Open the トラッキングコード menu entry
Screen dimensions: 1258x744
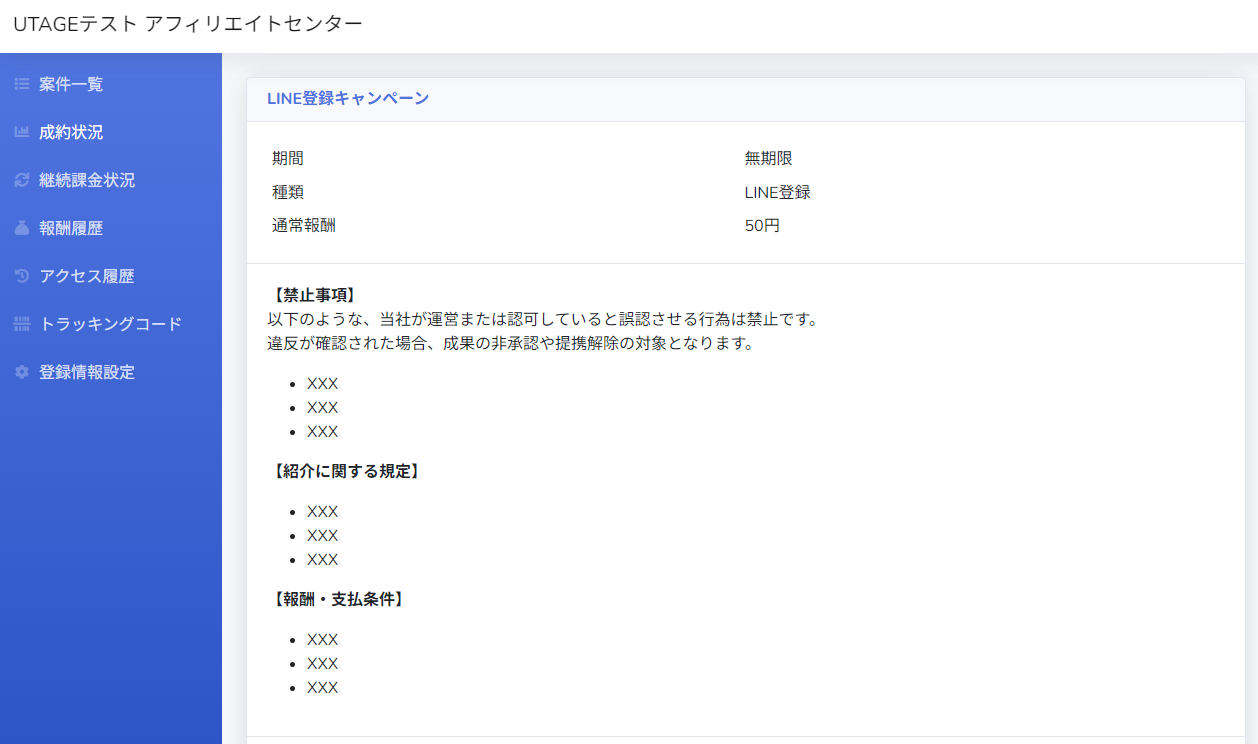(x=110, y=324)
